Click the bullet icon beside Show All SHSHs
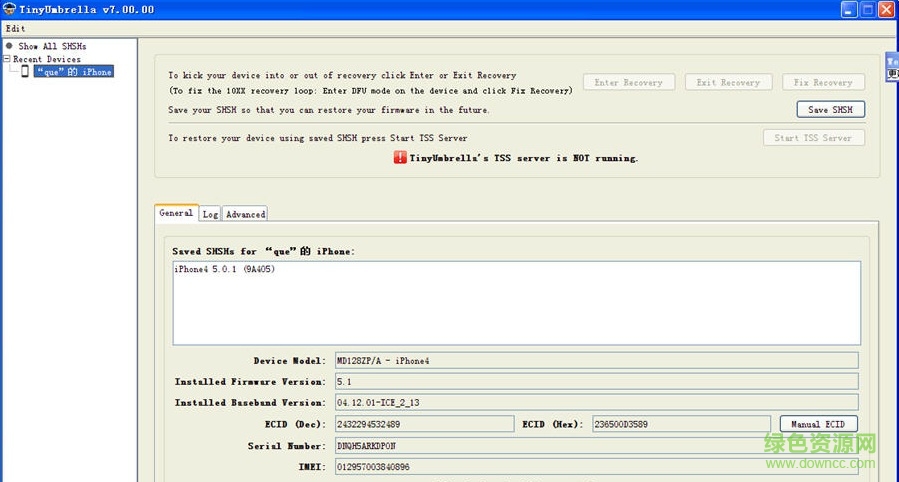Screen dimensions: 899x482 point(9,46)
